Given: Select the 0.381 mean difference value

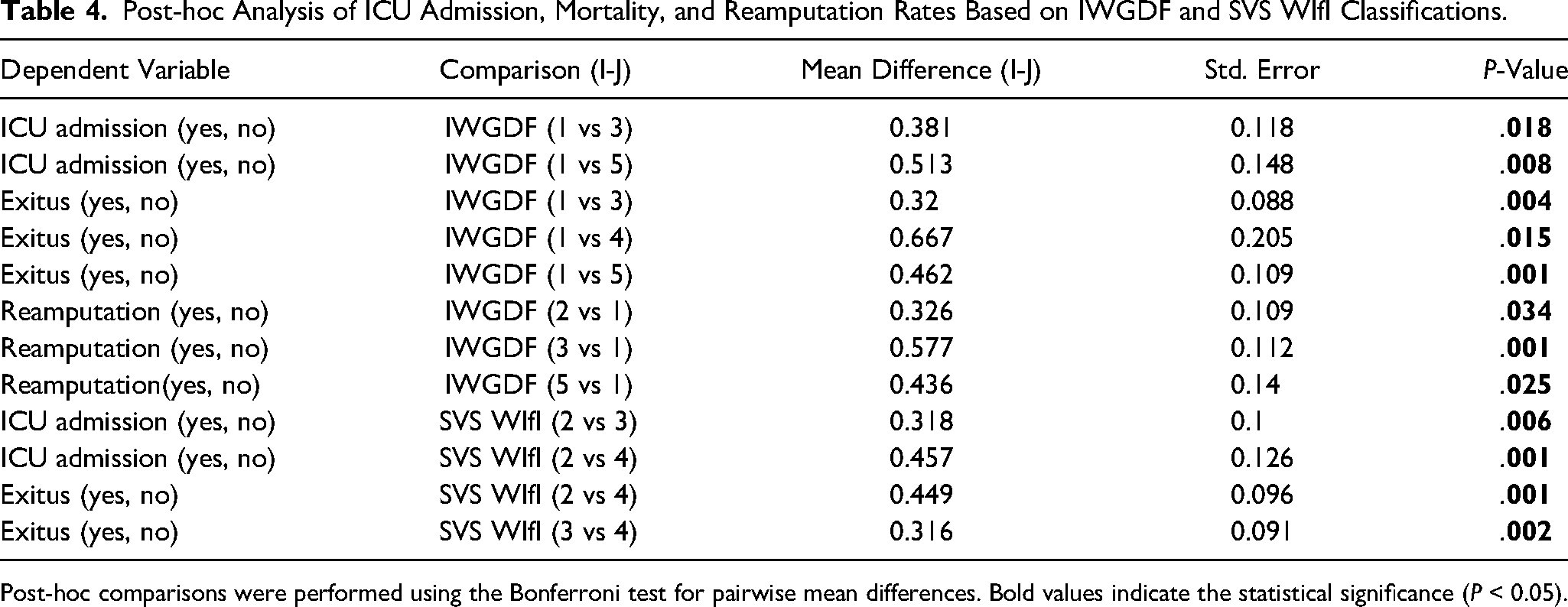Looking at the screenshot, I should [921, 128].
